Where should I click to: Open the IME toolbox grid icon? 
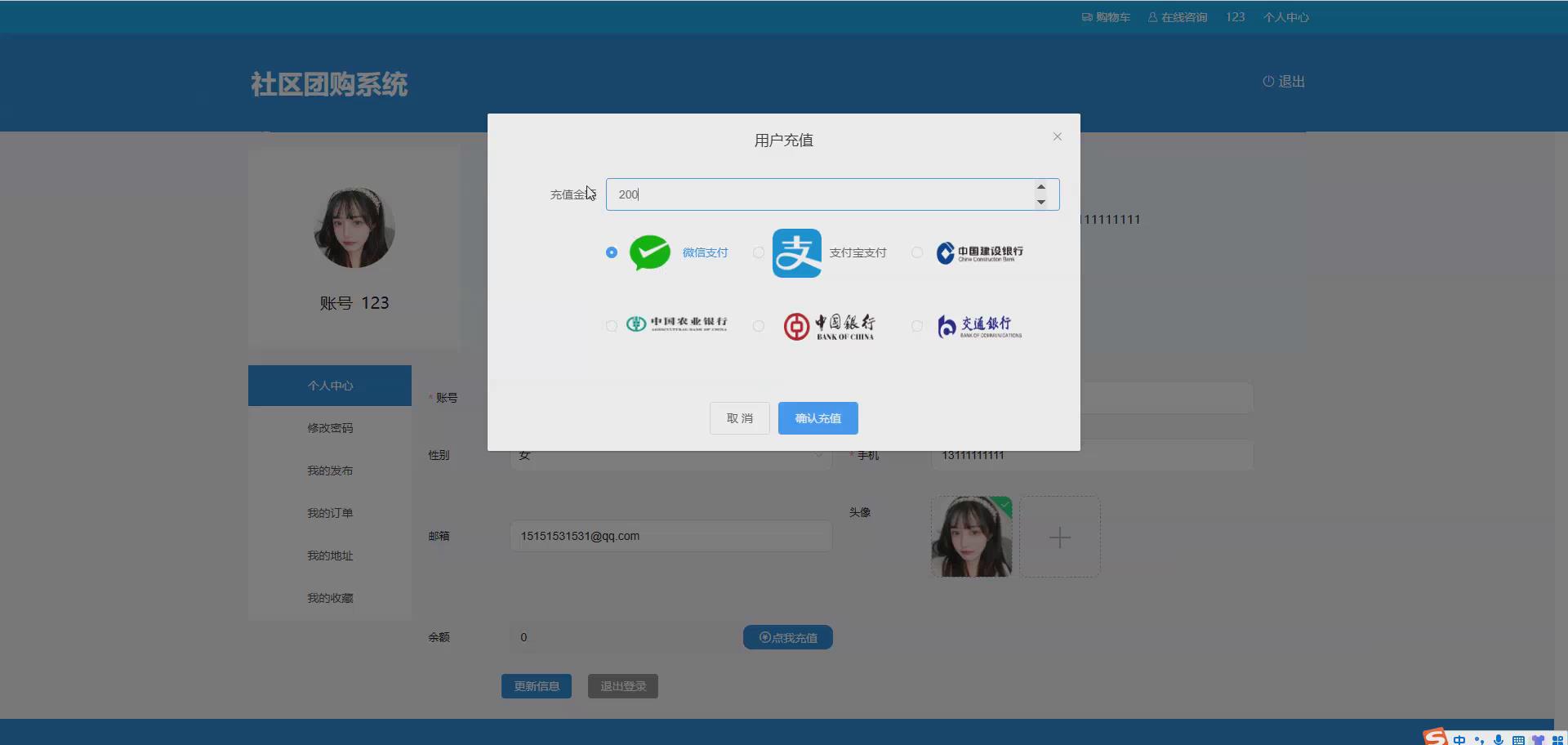coord(1557,739)
